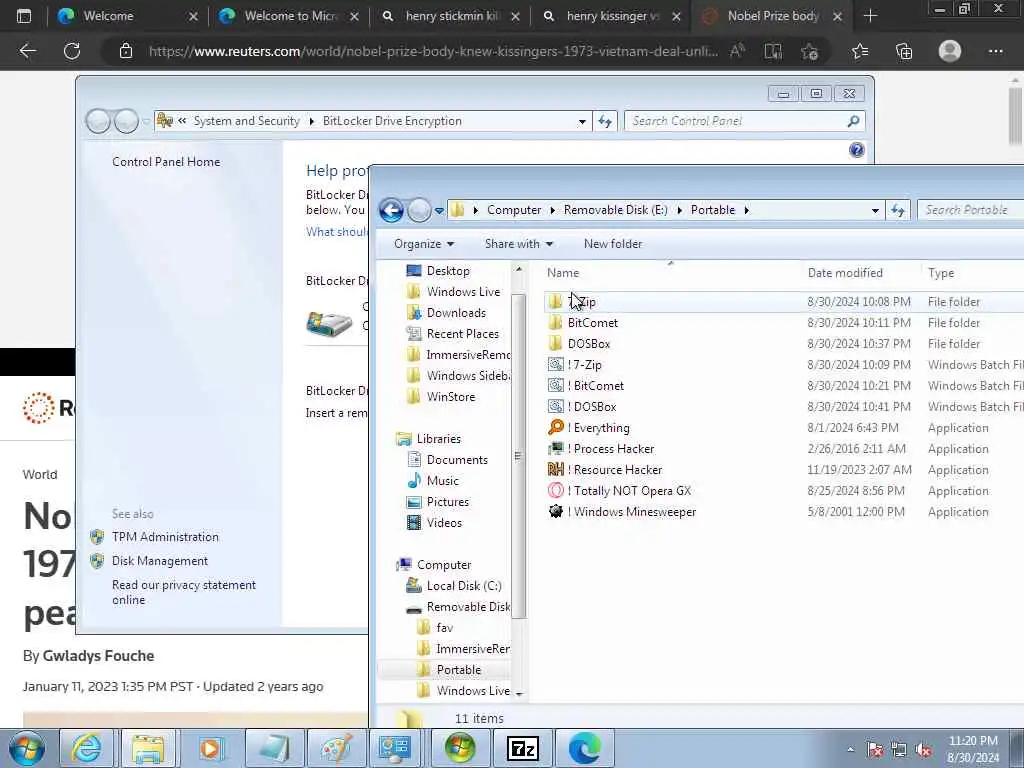Select the ! BitComet batch file
This screenshot has height=768, width=1024.
pyautogui.click(x=595, y=385)
